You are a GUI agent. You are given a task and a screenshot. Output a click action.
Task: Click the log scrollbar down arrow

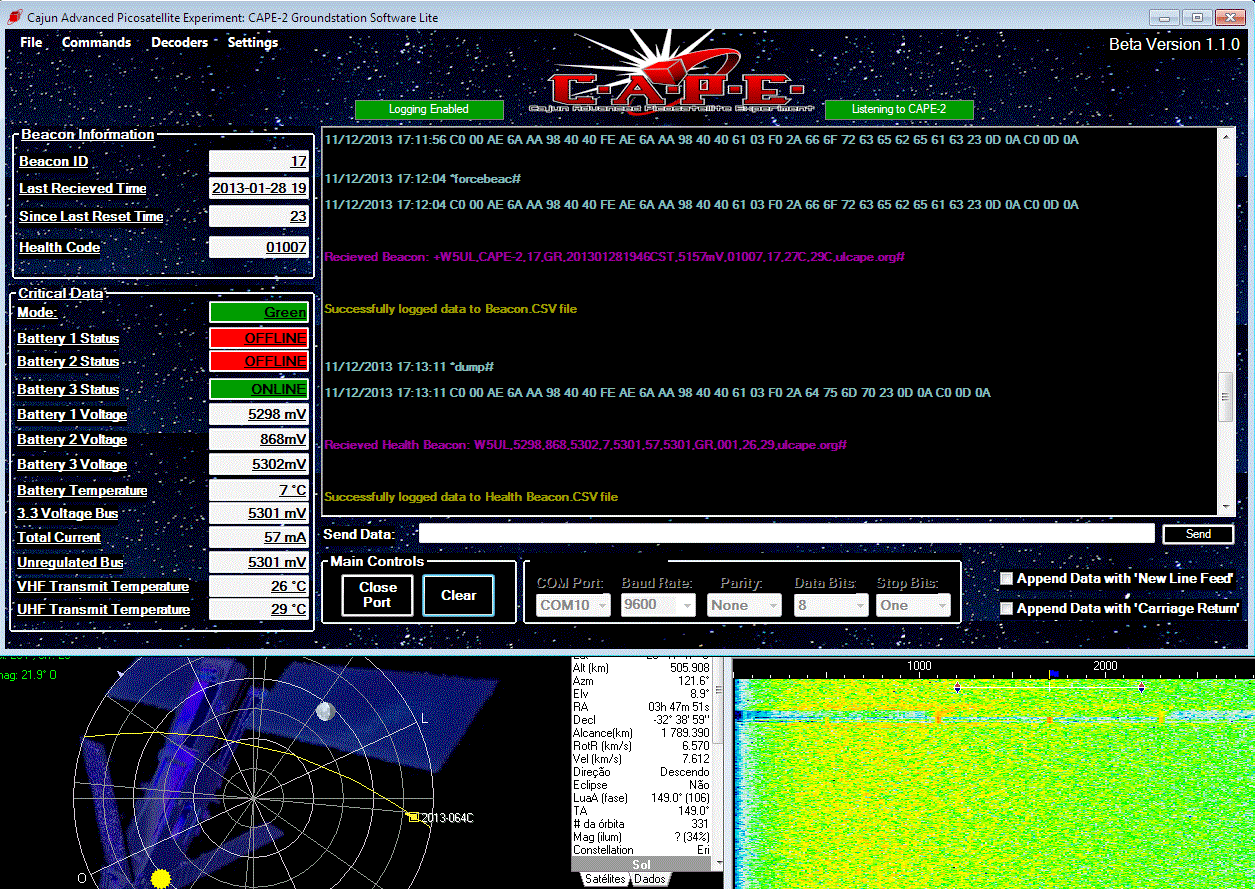(1226, 506)
